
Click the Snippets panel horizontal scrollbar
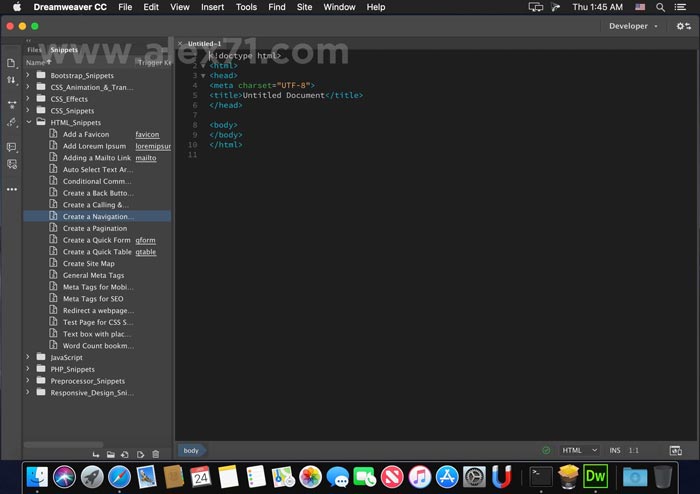click(63, 444)
